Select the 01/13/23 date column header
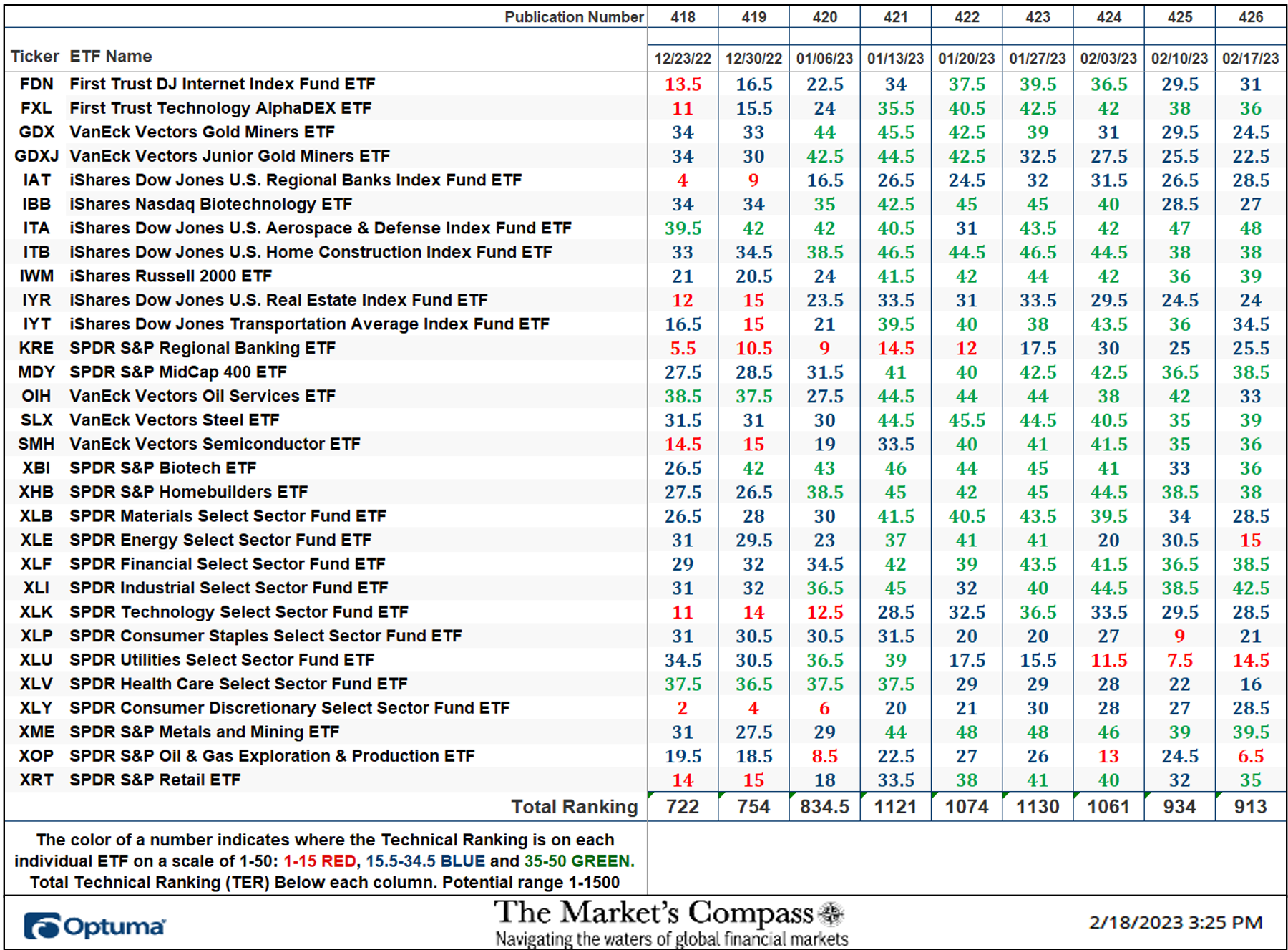Screen dimensions: 1288x950 pos(896,59)
